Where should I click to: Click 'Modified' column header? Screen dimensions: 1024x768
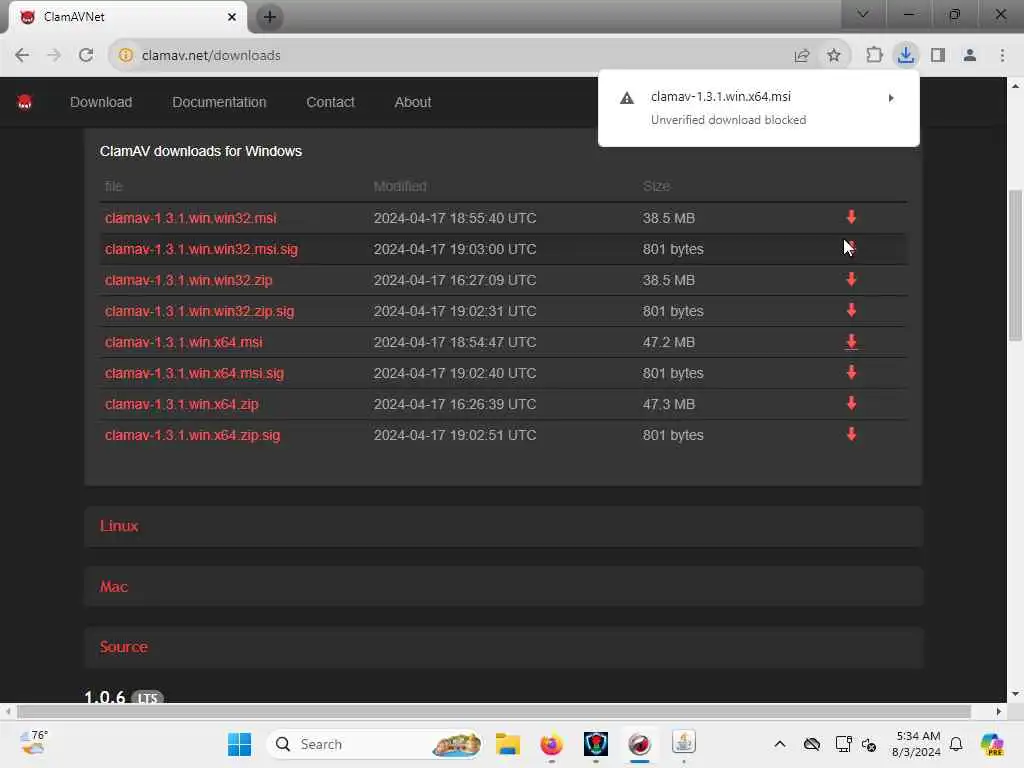click(x=400, y=186)
